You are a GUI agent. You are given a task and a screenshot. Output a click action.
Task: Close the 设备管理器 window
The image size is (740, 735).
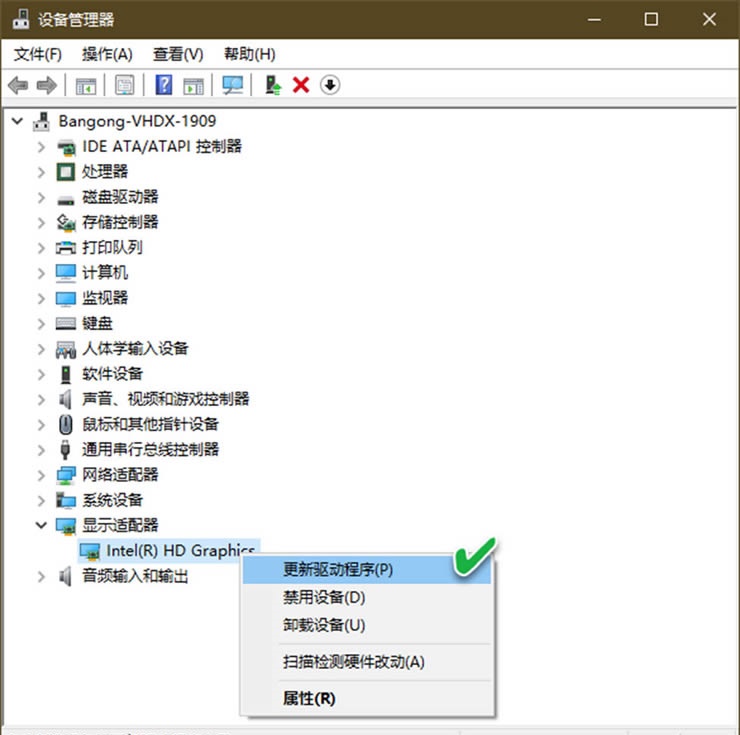[x=709, y=19]
